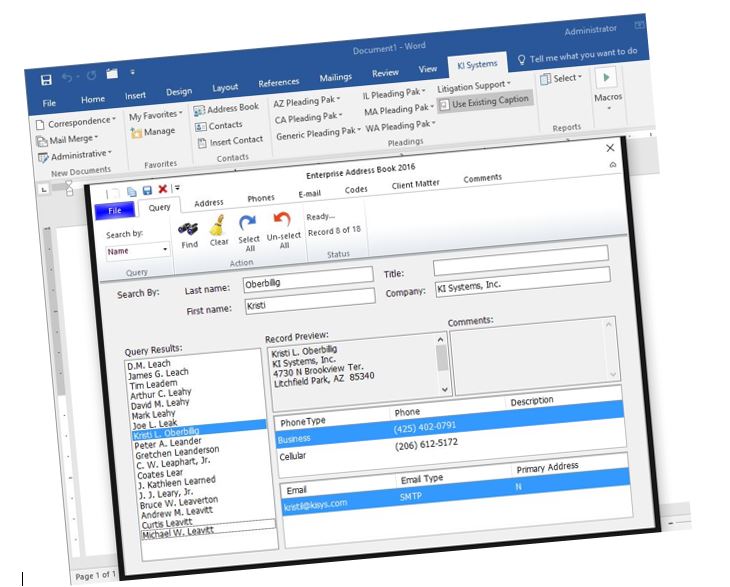Open AZ Pleading Pak menu
730x587 pixels.
tap(307, 101)
